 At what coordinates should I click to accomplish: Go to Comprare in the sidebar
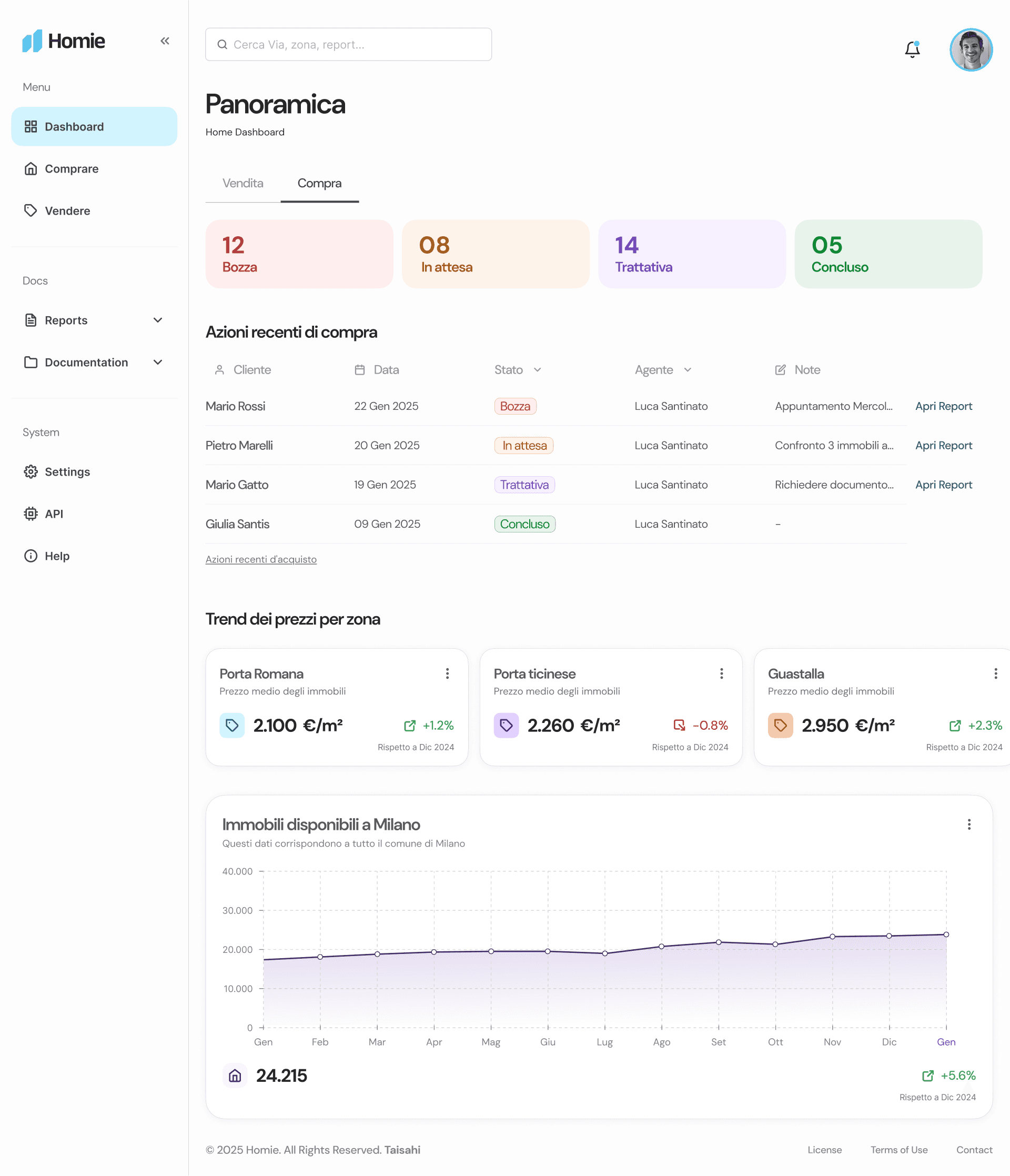click(94, 168)
